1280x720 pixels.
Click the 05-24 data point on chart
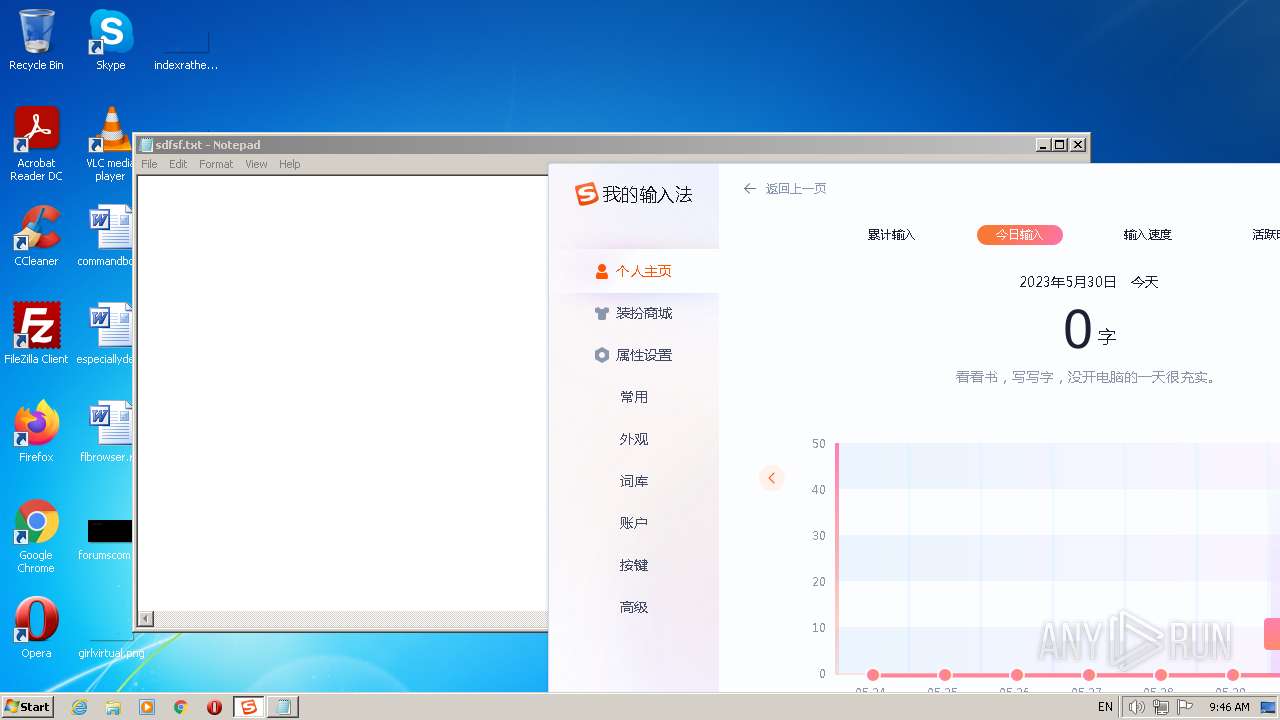(873, 675)
